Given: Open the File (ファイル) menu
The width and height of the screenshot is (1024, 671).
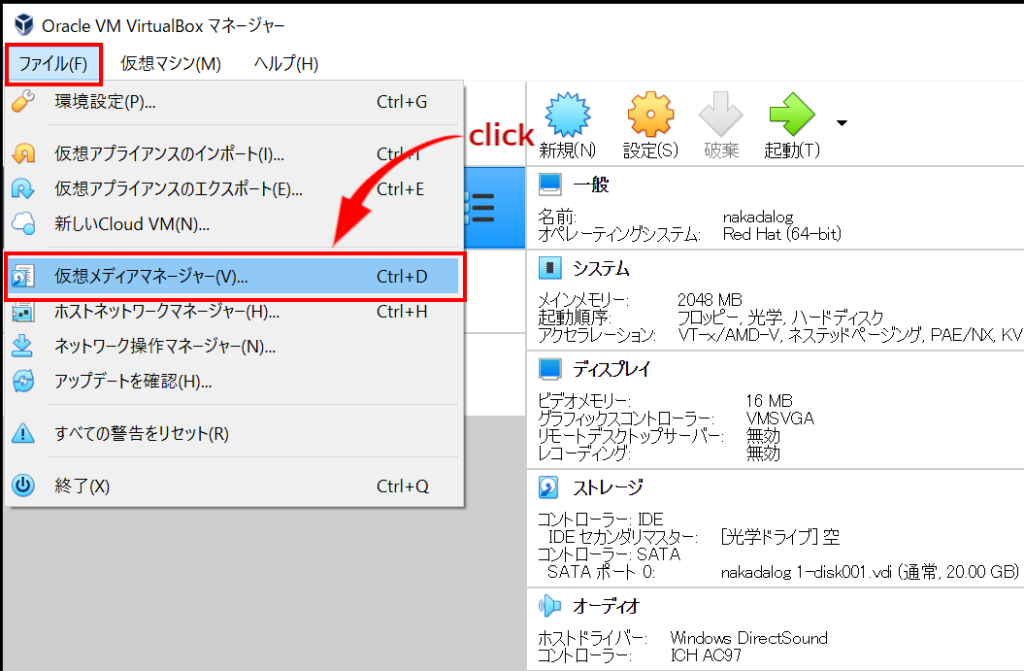Looking at the screenshot, I should coord(53,64).
